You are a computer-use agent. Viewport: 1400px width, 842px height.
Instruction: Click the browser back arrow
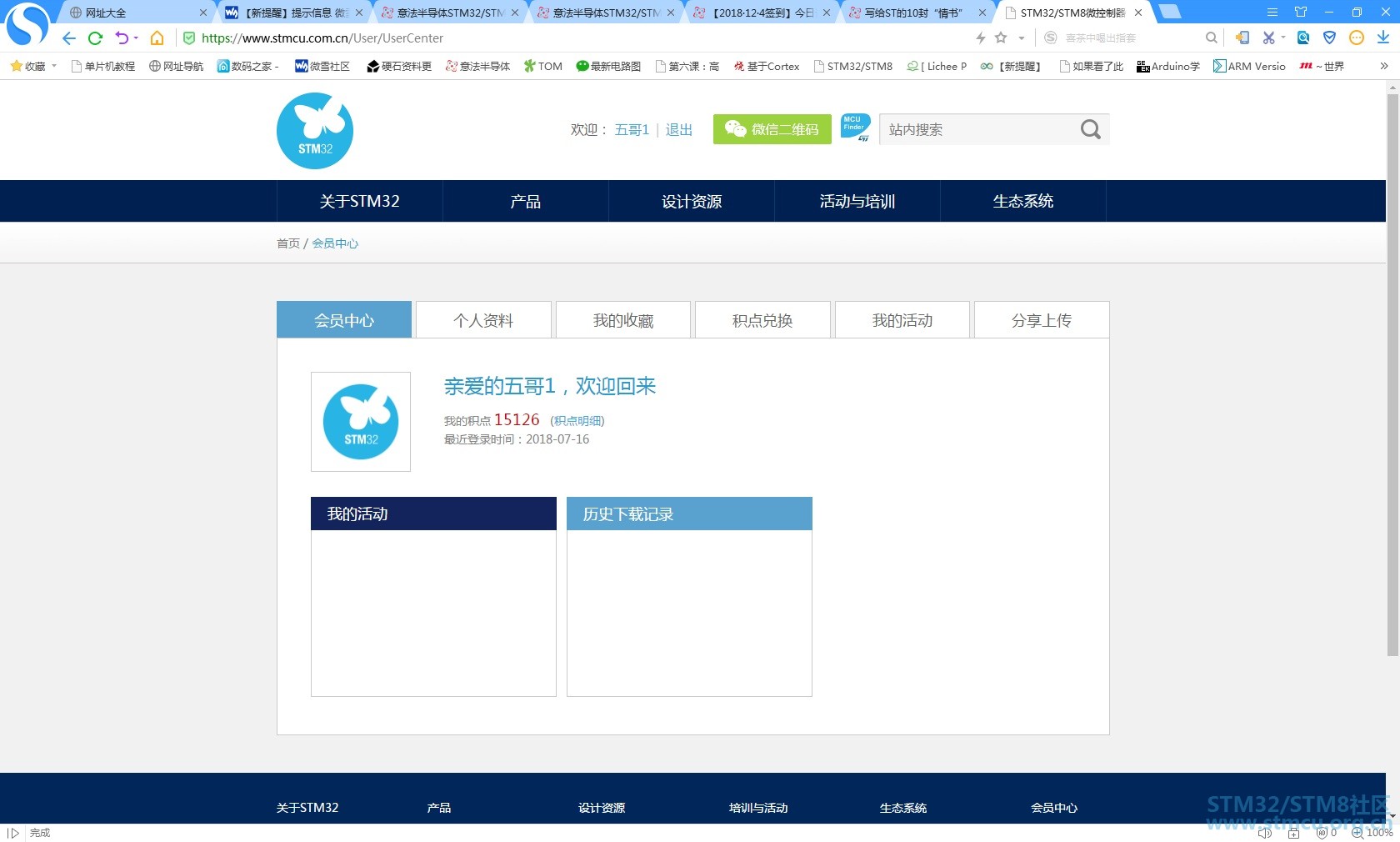point(69,38)
